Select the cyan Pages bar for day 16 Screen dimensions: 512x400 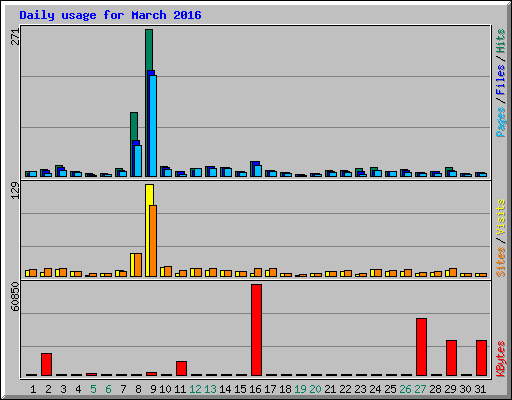258,171
